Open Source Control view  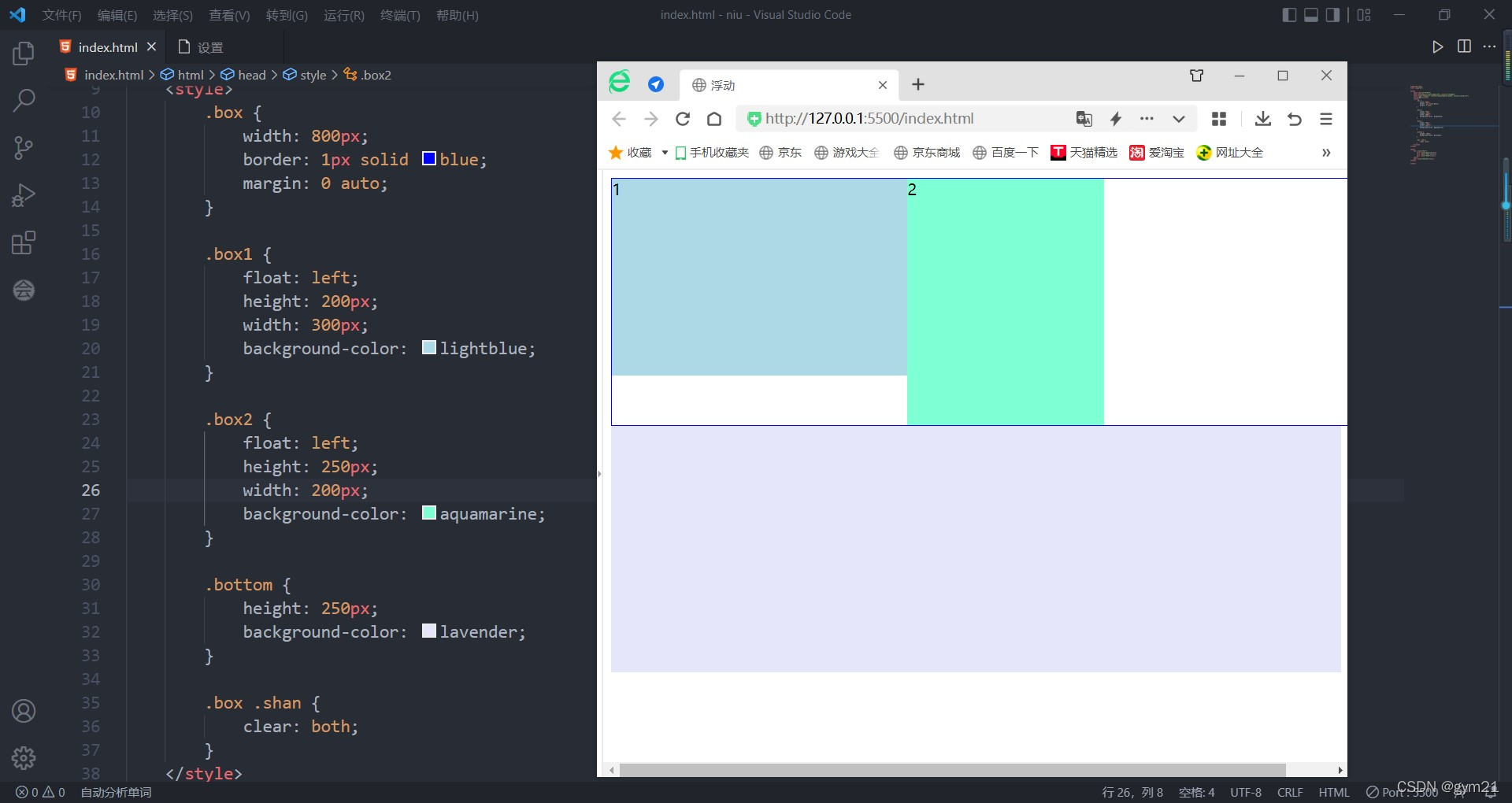click(x=24, y=147)
